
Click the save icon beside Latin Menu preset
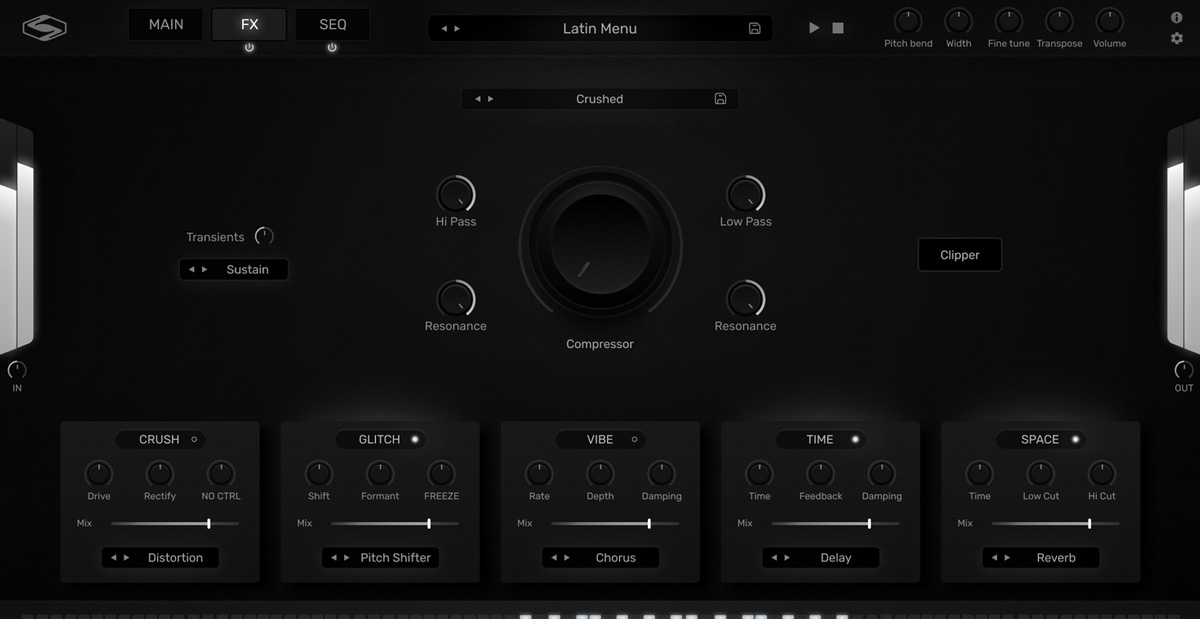[x=754, y=28]
